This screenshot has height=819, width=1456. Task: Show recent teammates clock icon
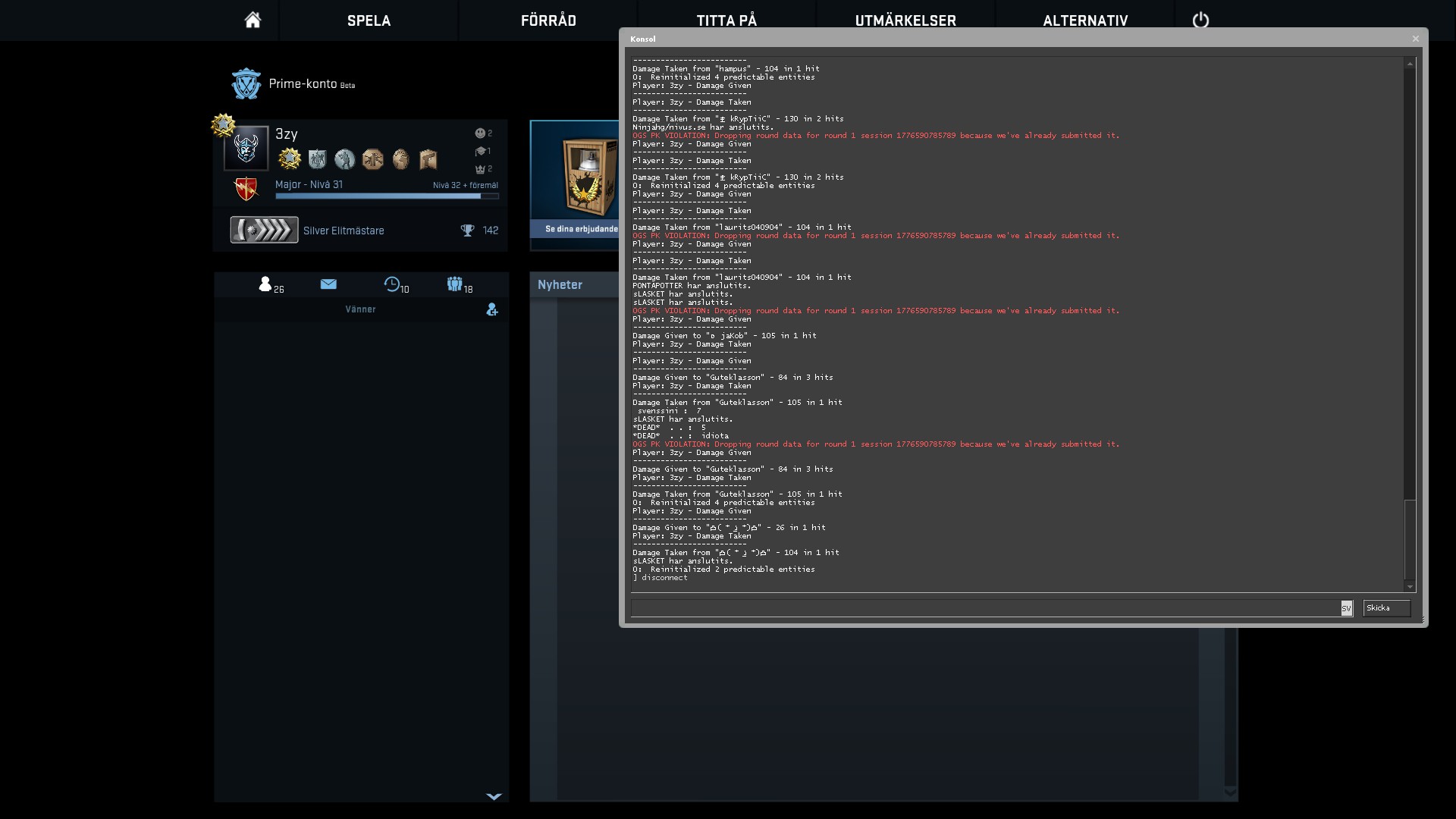point(392,284)
